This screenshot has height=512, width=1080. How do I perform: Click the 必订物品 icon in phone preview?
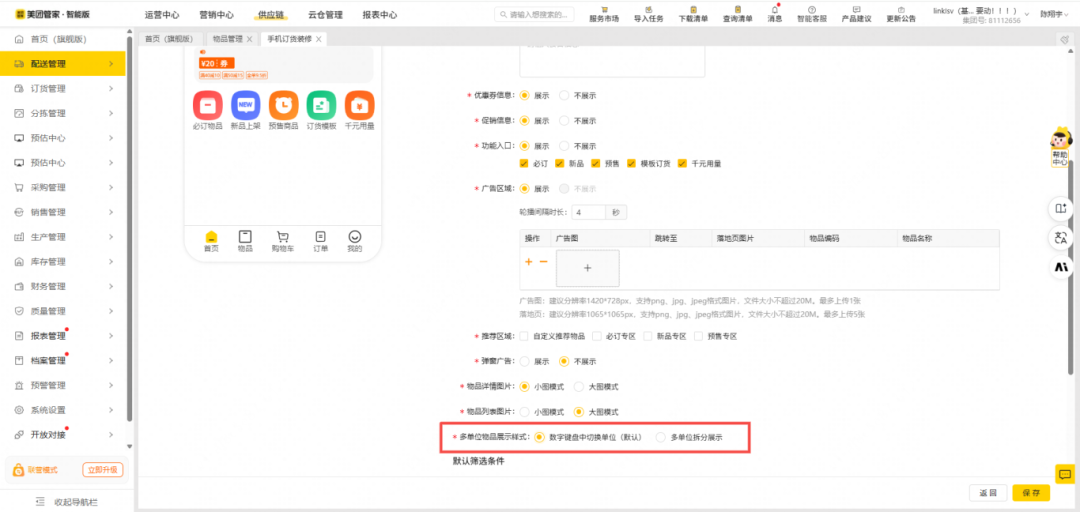pos(208,104)
